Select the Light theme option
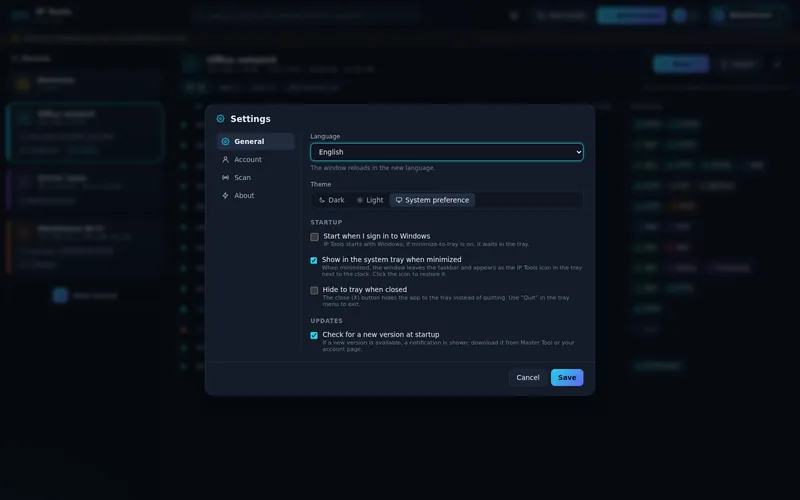 [370, 200]
